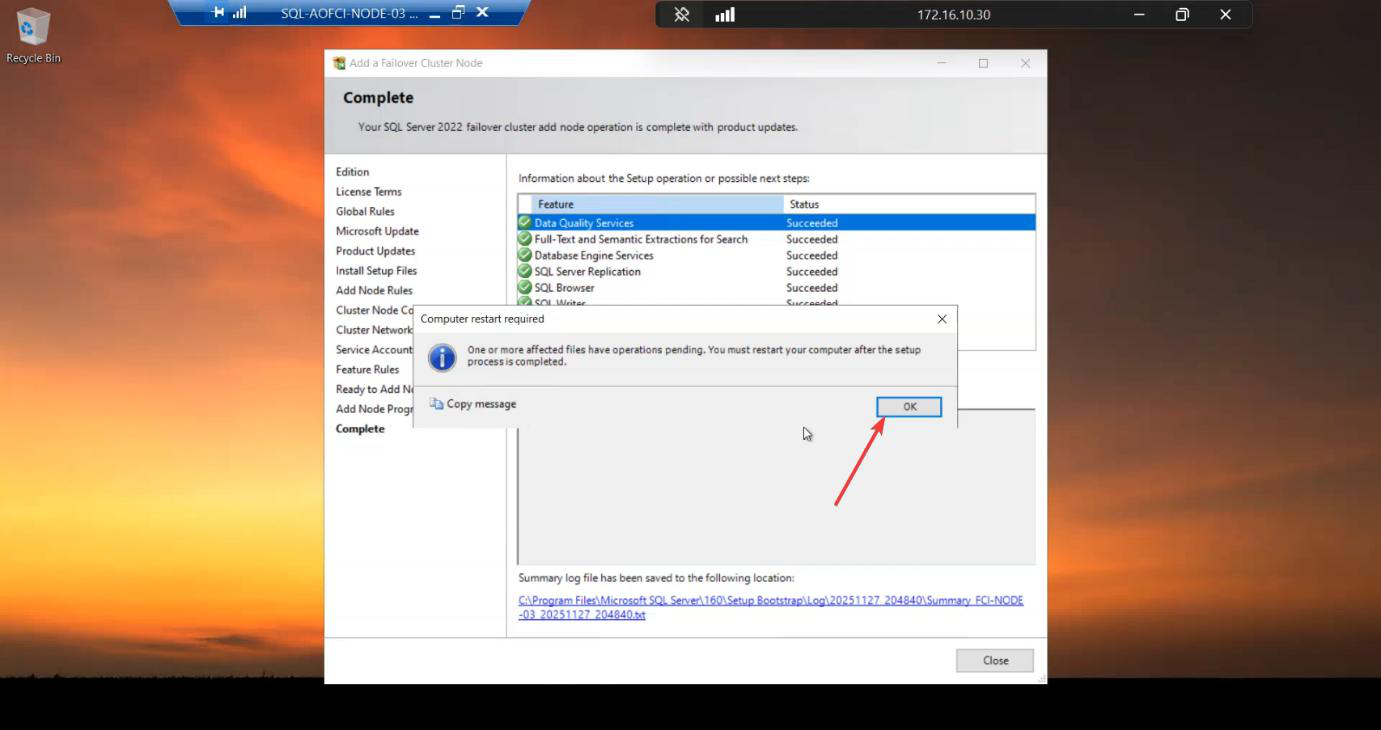Click the Edition step in sidebar
1381x730 pixels.
click(352, 172)
